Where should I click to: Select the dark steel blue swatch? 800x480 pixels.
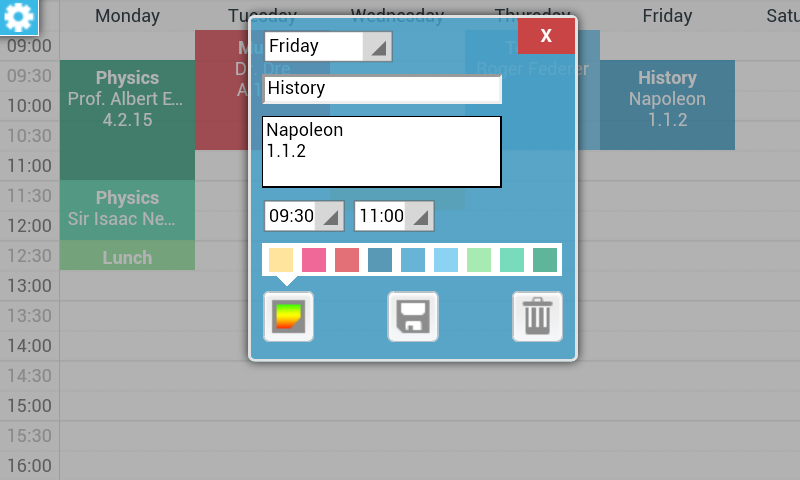[380, 260]
